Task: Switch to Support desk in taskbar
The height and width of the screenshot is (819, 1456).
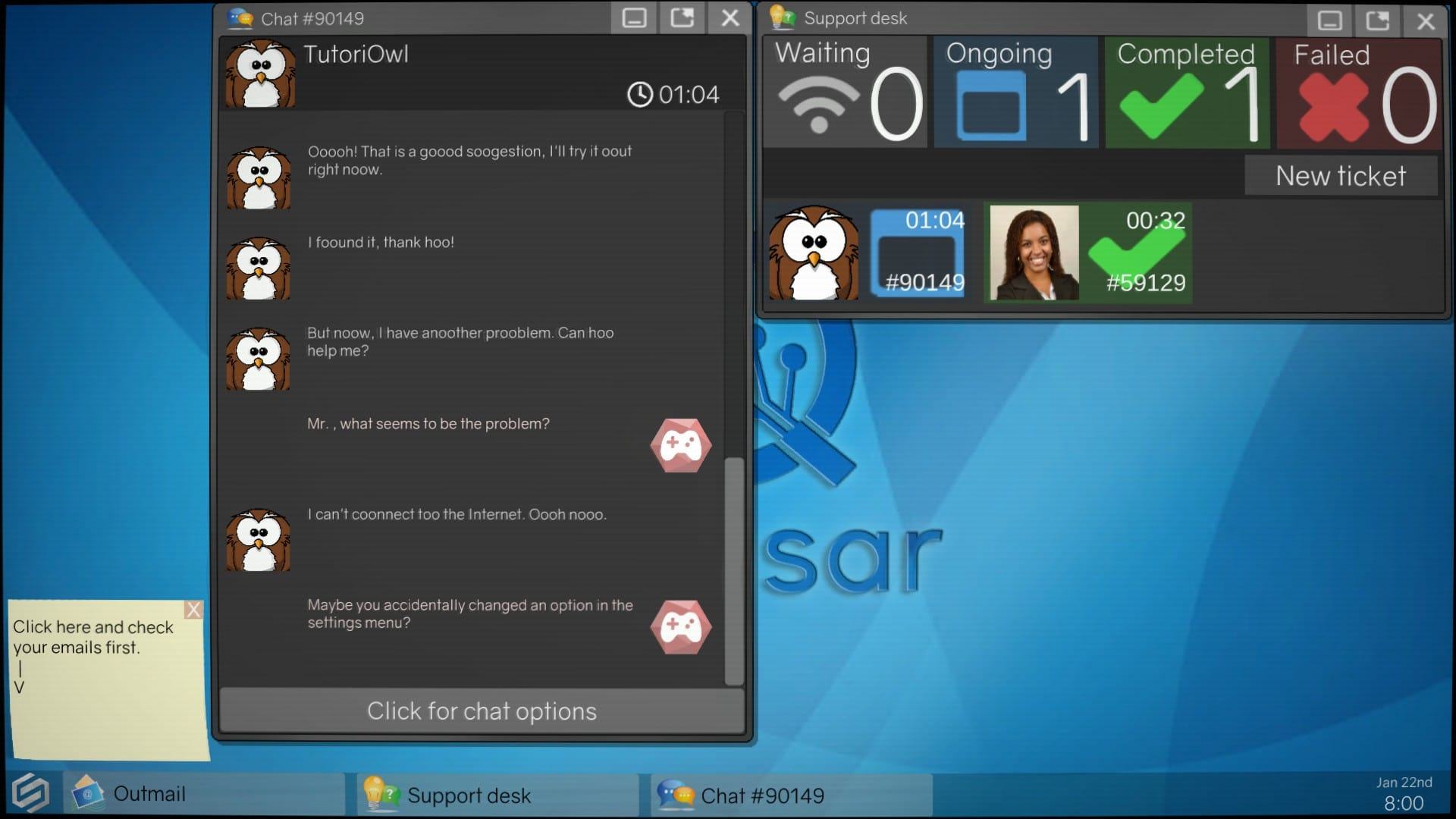Action: pos(498,795)
